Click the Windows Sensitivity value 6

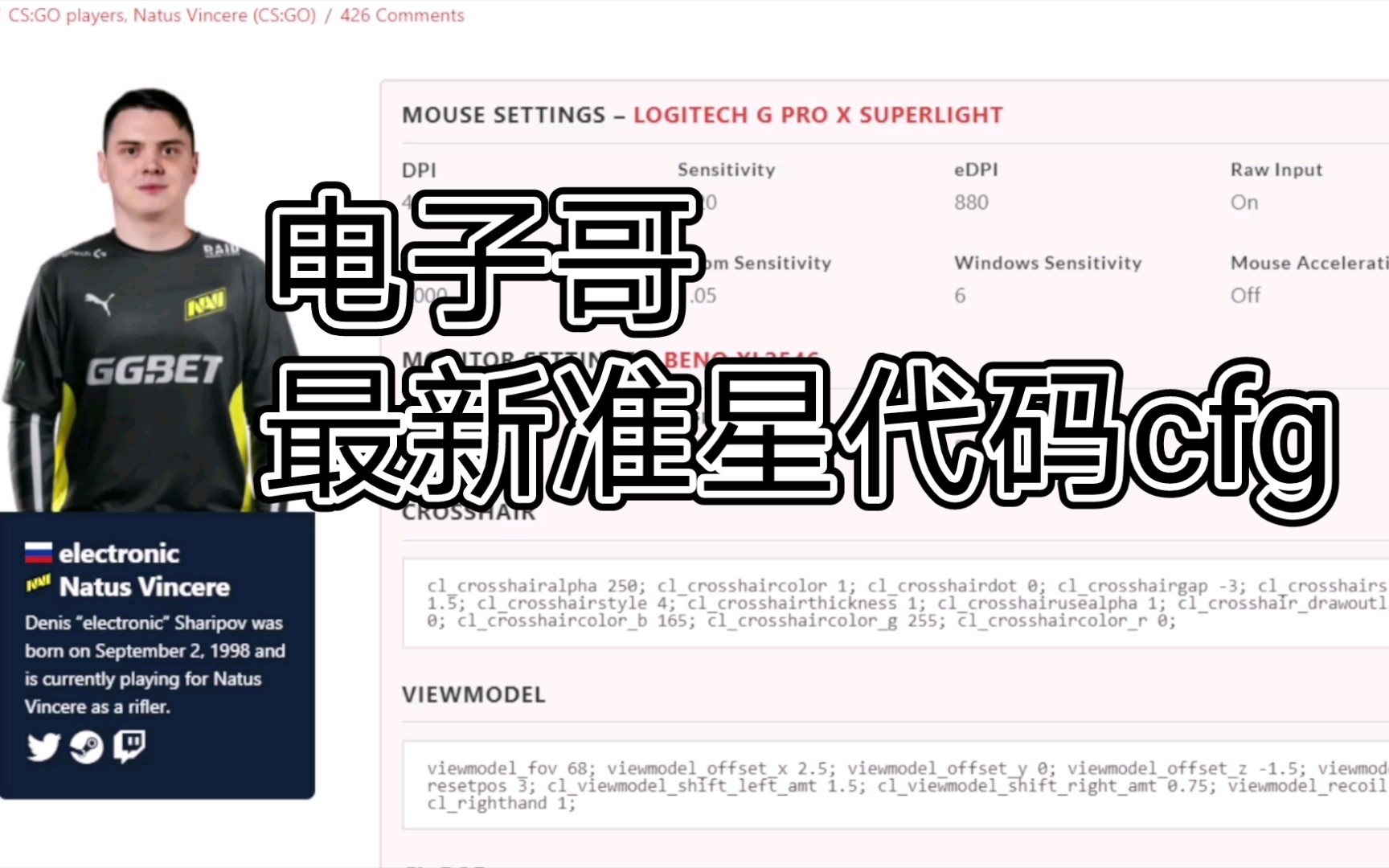click(x=960, y=296)
